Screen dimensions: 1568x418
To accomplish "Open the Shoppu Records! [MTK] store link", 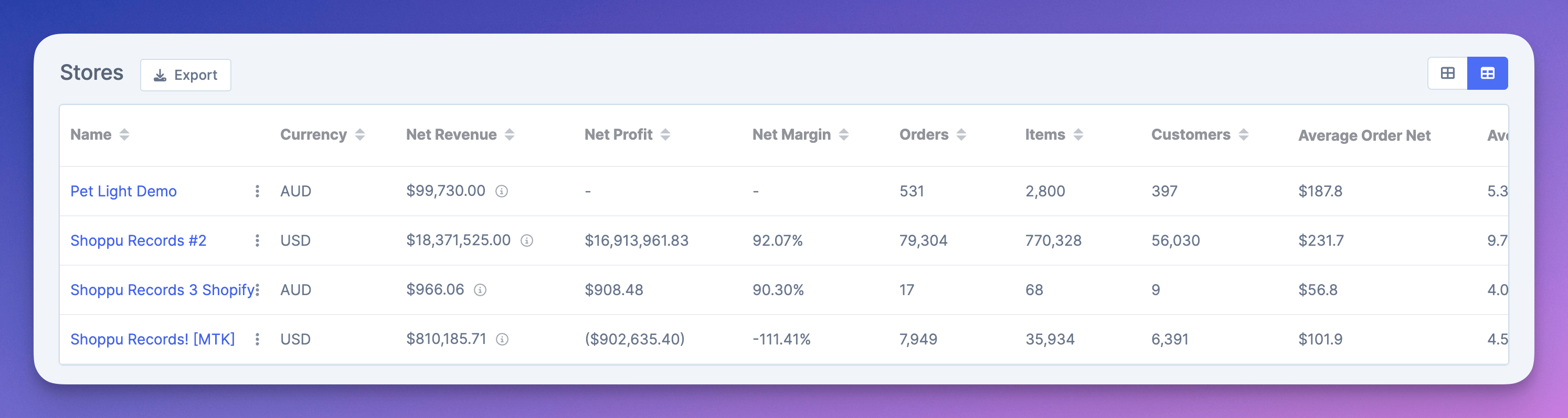I will pyautogui.click(x=152, y=339).
